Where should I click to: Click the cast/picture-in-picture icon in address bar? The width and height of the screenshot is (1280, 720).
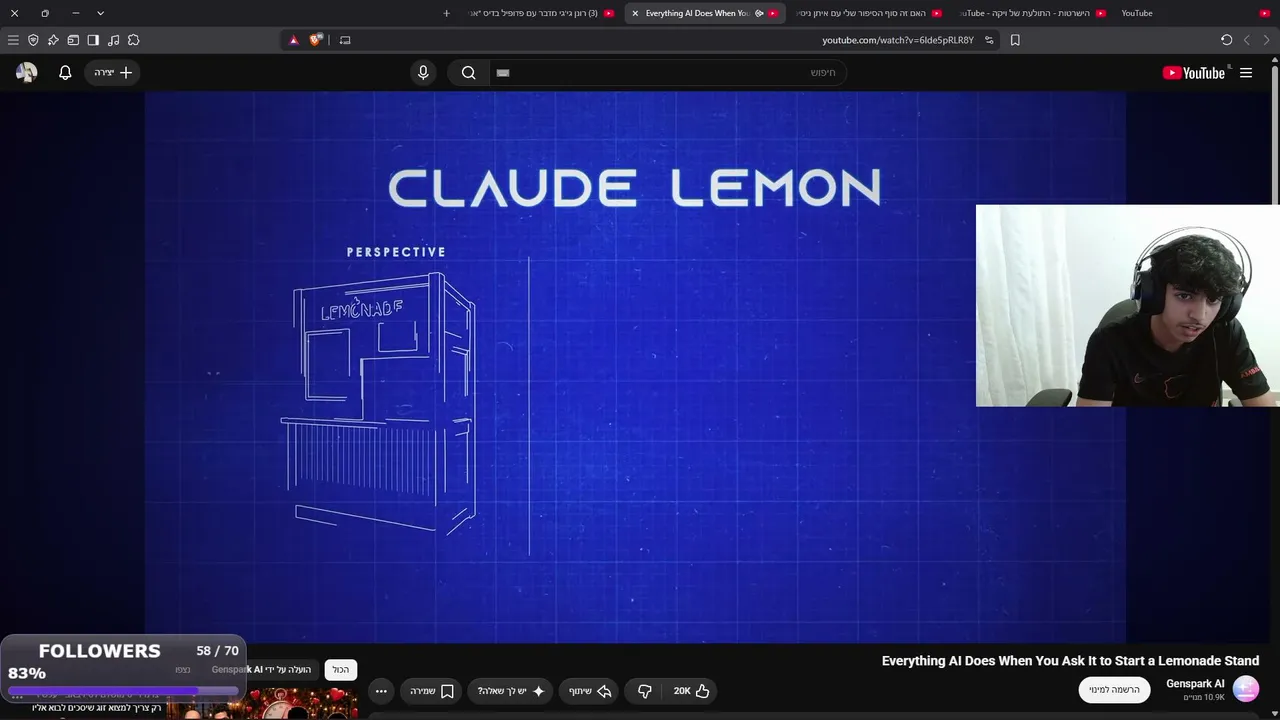tap(345, 40)
